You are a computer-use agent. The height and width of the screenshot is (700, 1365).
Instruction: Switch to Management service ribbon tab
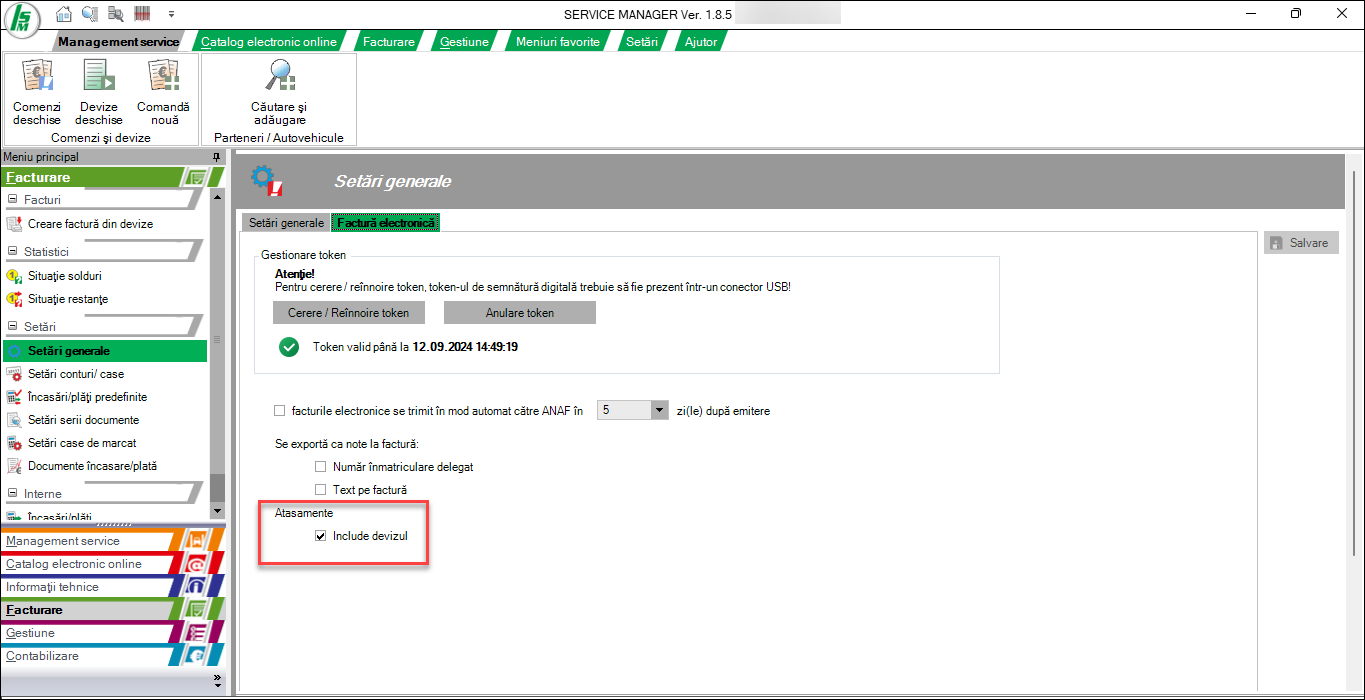(x=118, y=42)
